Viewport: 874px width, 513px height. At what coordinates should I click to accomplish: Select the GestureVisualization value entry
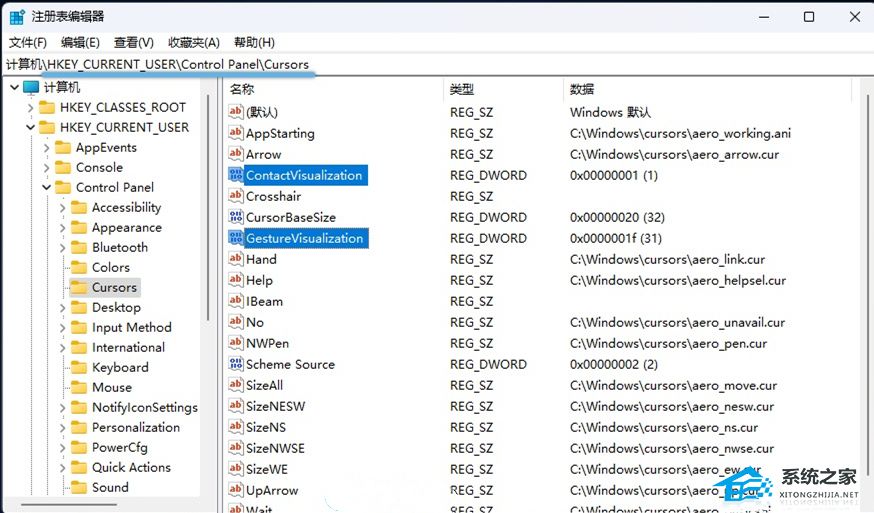pos(304,238)
